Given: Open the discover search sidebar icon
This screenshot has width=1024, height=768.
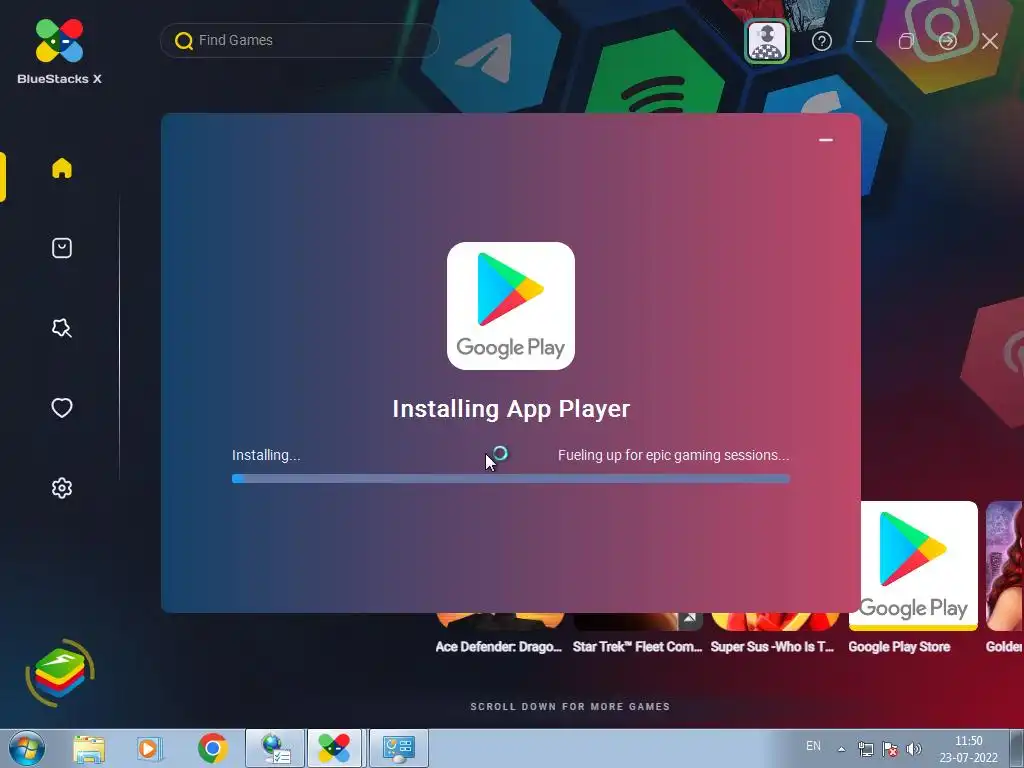Looking at the screenshot, I should (62, 328).
